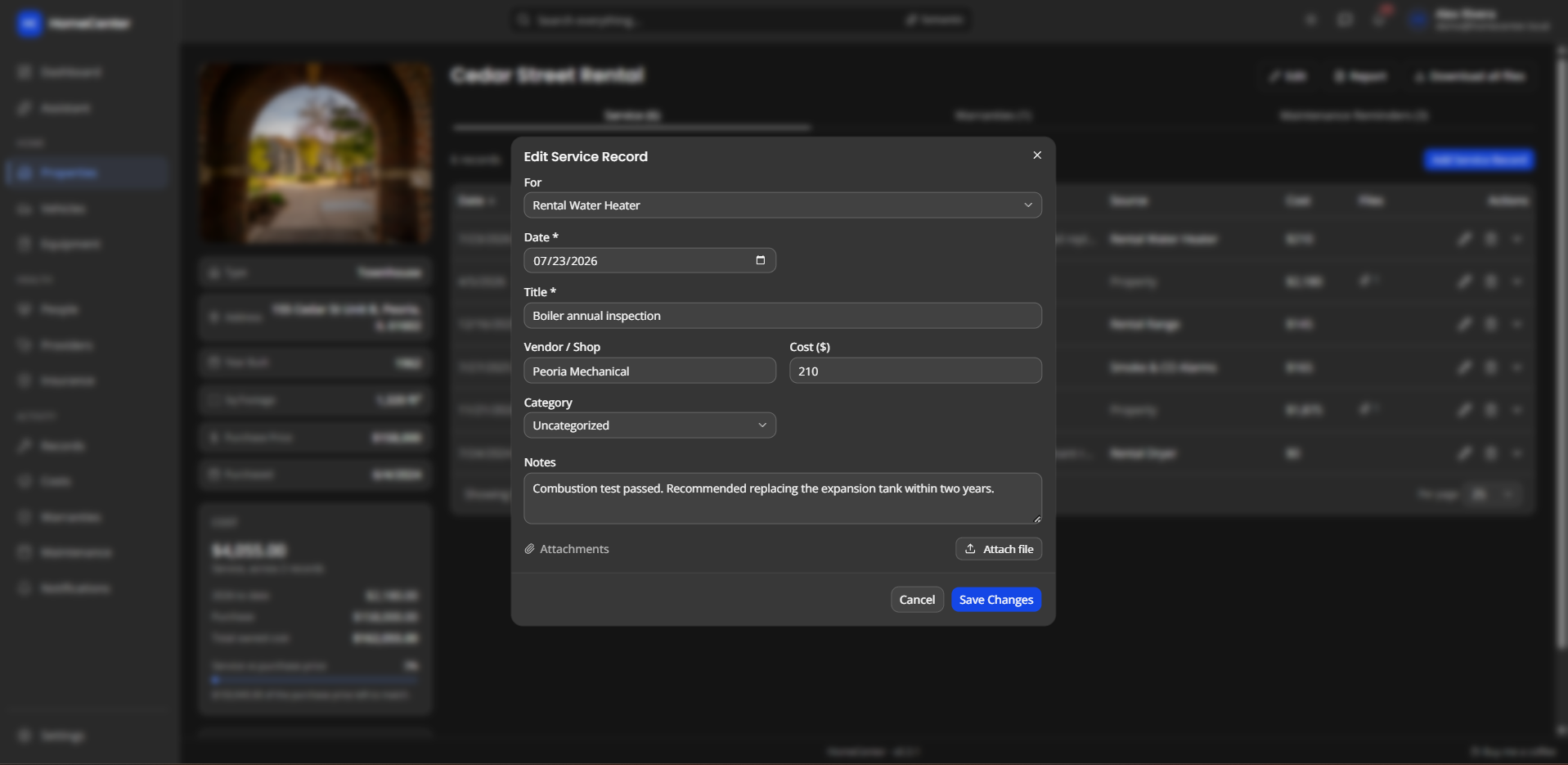Screen dimensions: 1568x765
Task: Click the blurred property photo thumbnail
Action: coord(316,153)
